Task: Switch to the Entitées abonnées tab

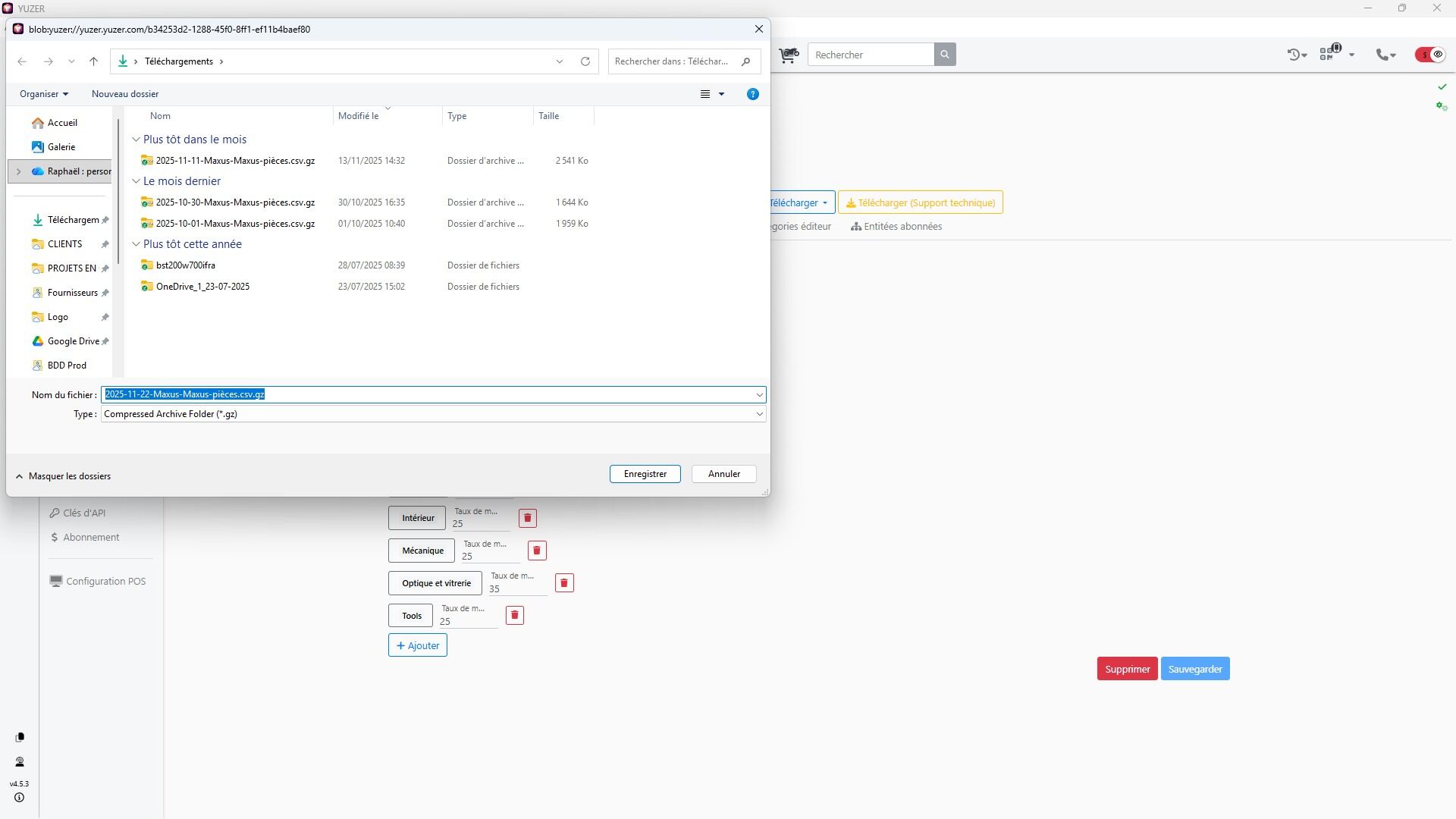Action: [896, 227]
